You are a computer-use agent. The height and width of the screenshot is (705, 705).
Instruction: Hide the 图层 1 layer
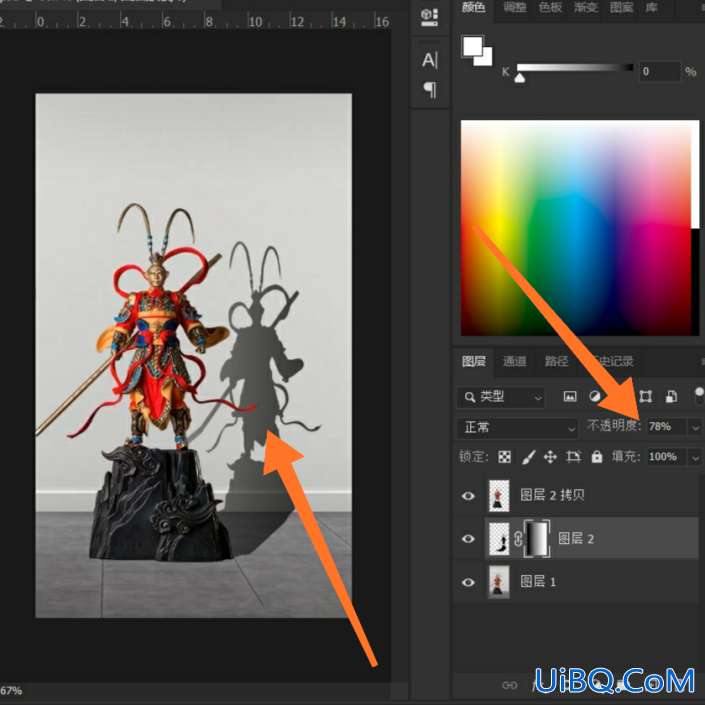click(x=468, y=582)
